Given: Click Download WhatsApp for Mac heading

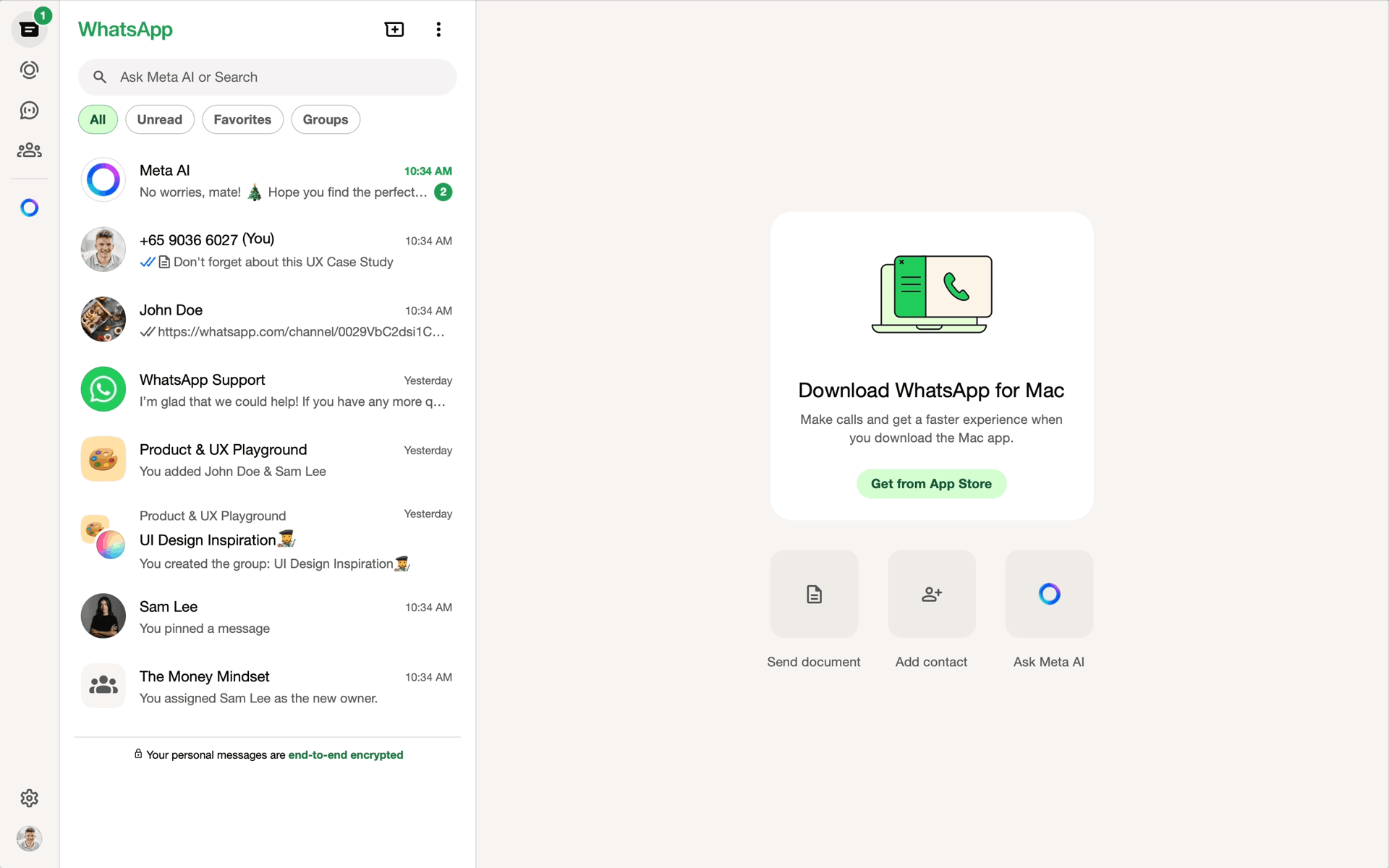Looking at the screenshot, I should (x=931, y=391).
